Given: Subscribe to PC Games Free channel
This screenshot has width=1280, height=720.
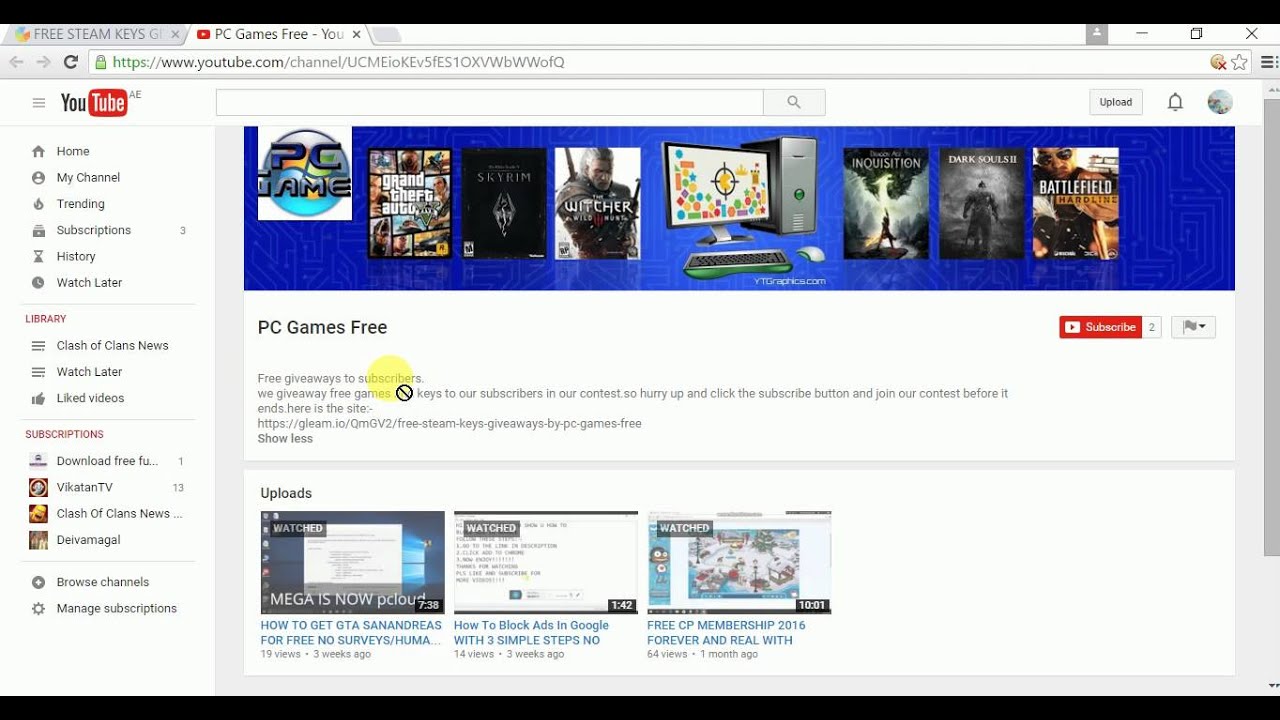Looking at the screenshot, I should click(x=1100, y=327).
